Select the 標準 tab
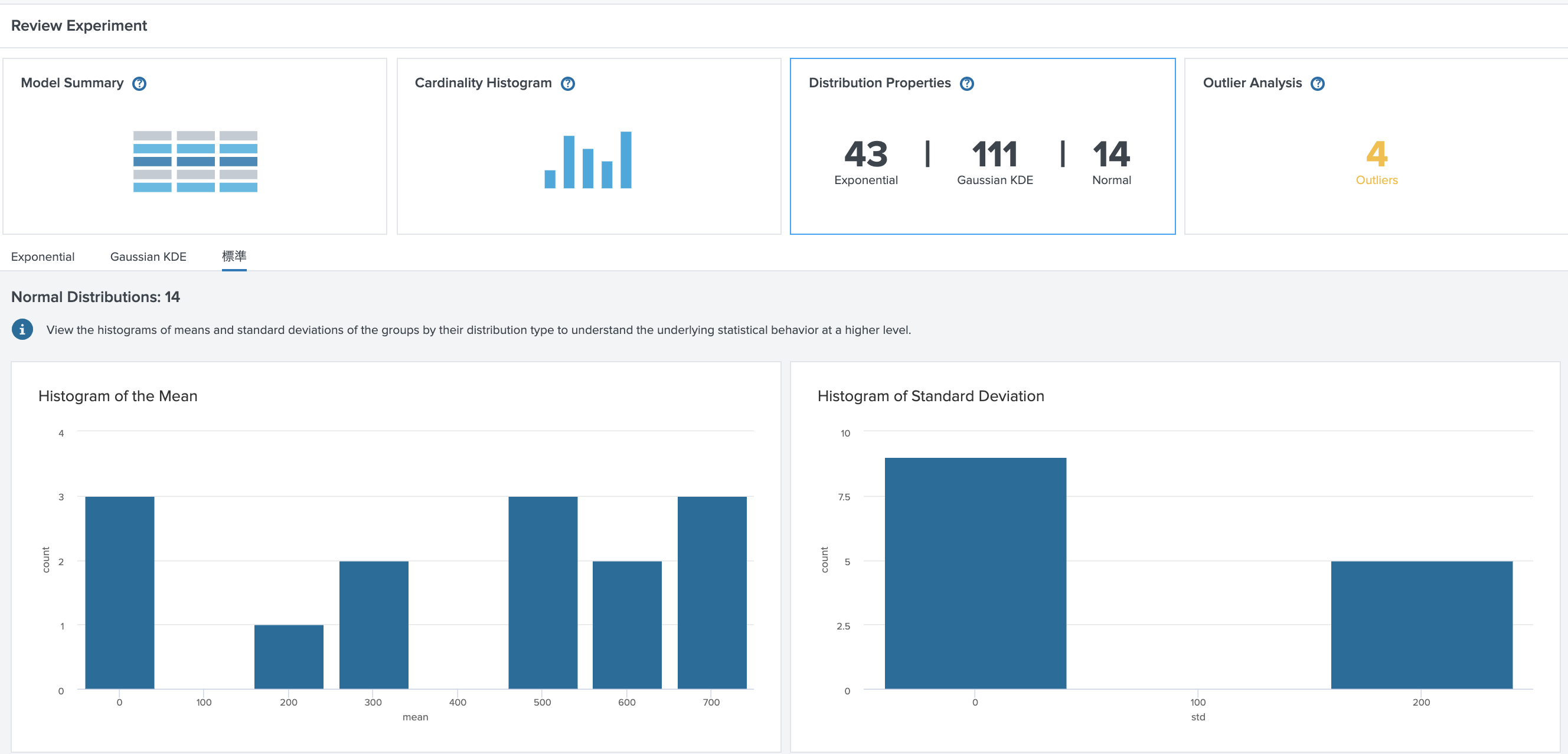The height and width of the screenshot is (754, 1568). [234, 257]
